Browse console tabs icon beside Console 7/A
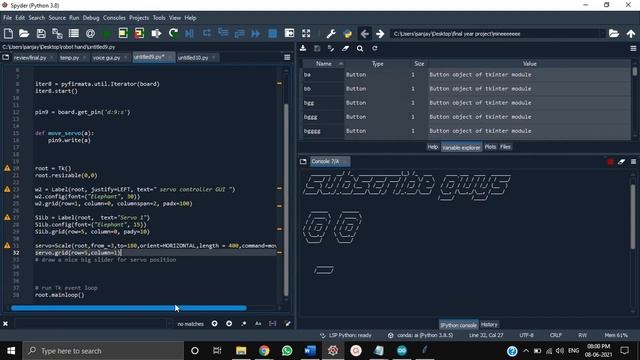 303,162
